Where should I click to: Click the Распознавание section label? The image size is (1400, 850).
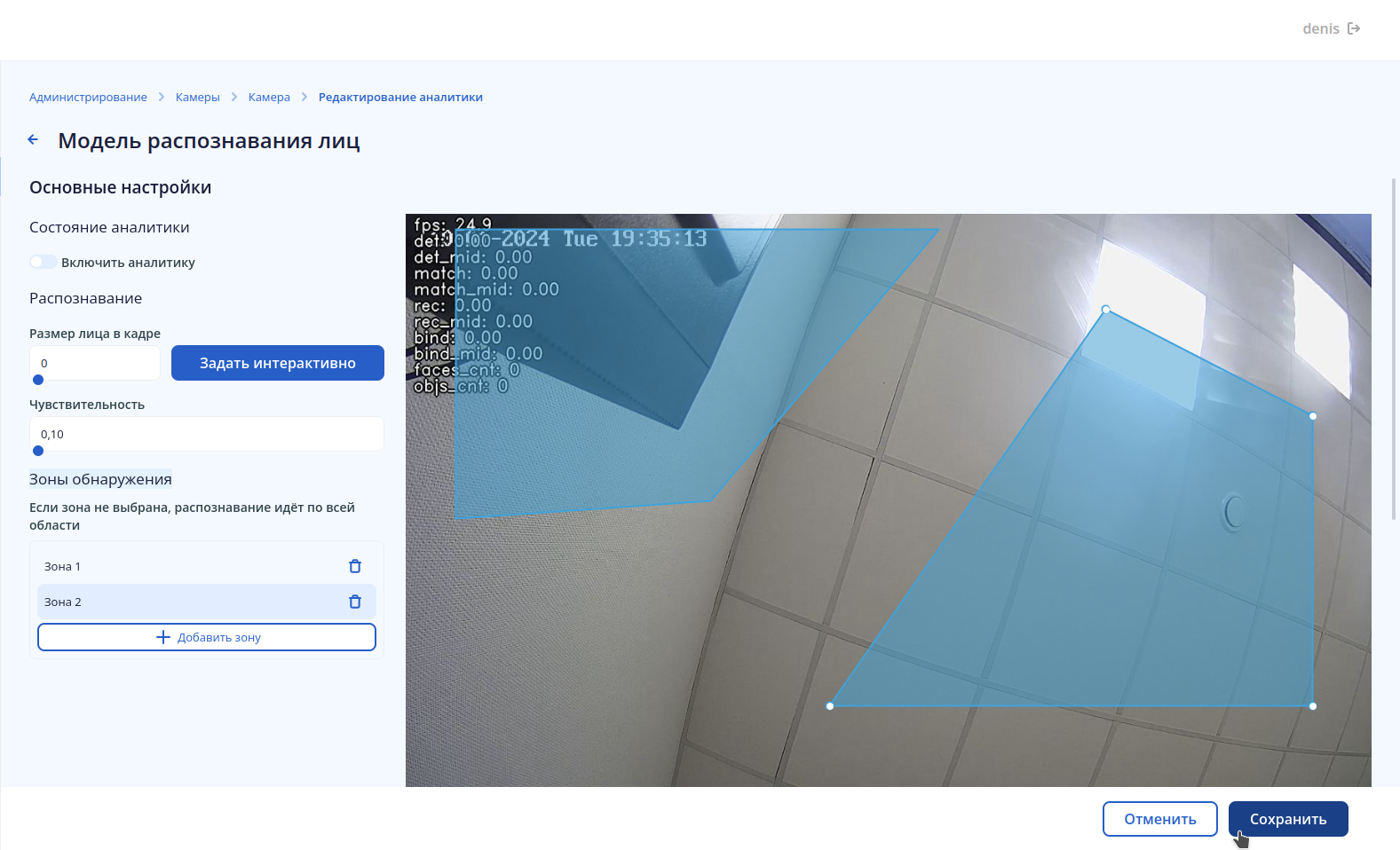[85, 298]
